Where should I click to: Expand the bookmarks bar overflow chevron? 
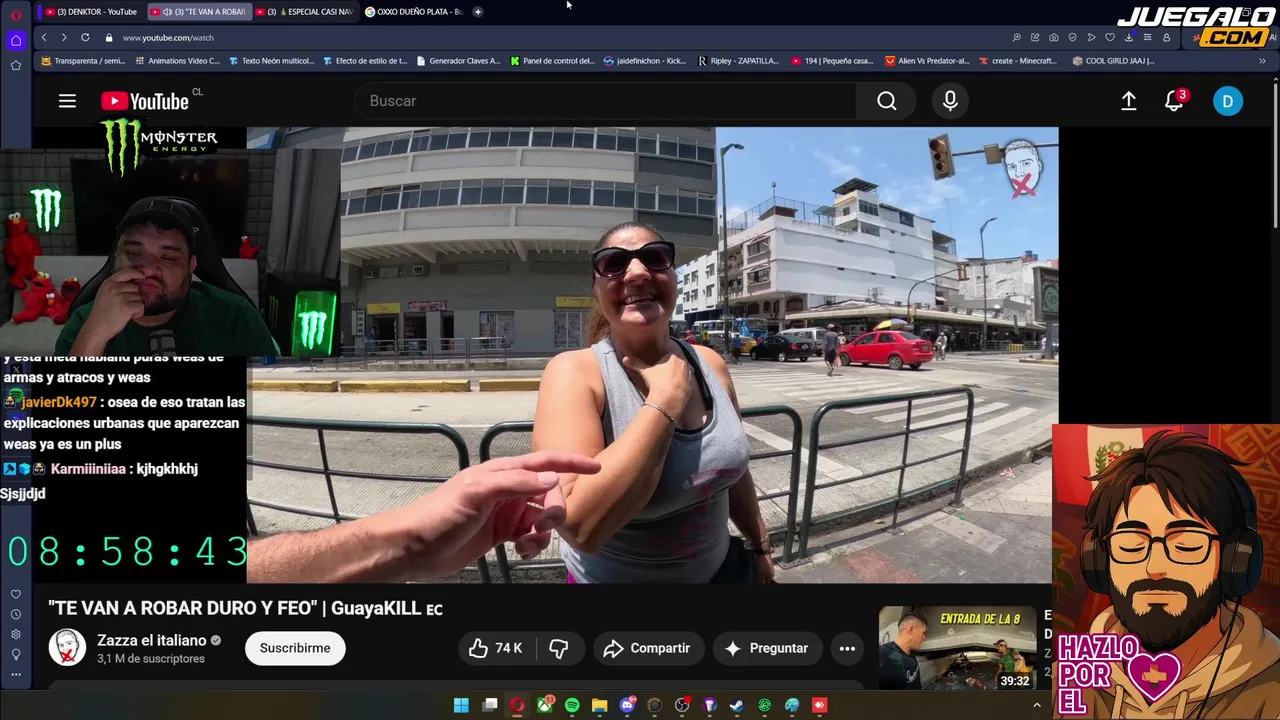tap(1262, 61)
